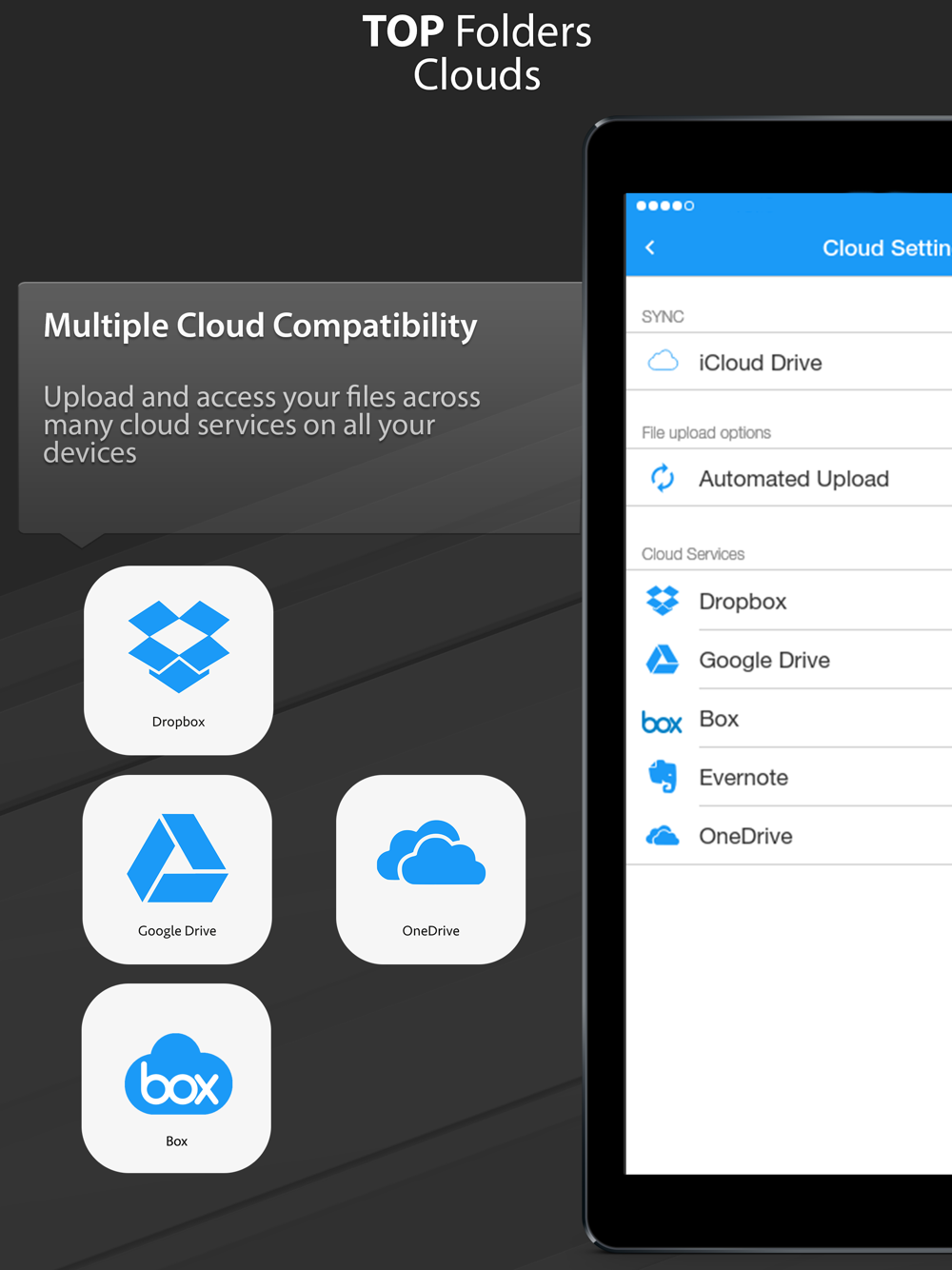This screenshot has height=1270, width=952.
Task: Click the TOP Folders Clouds title
Action: click(x=477, y=53)
